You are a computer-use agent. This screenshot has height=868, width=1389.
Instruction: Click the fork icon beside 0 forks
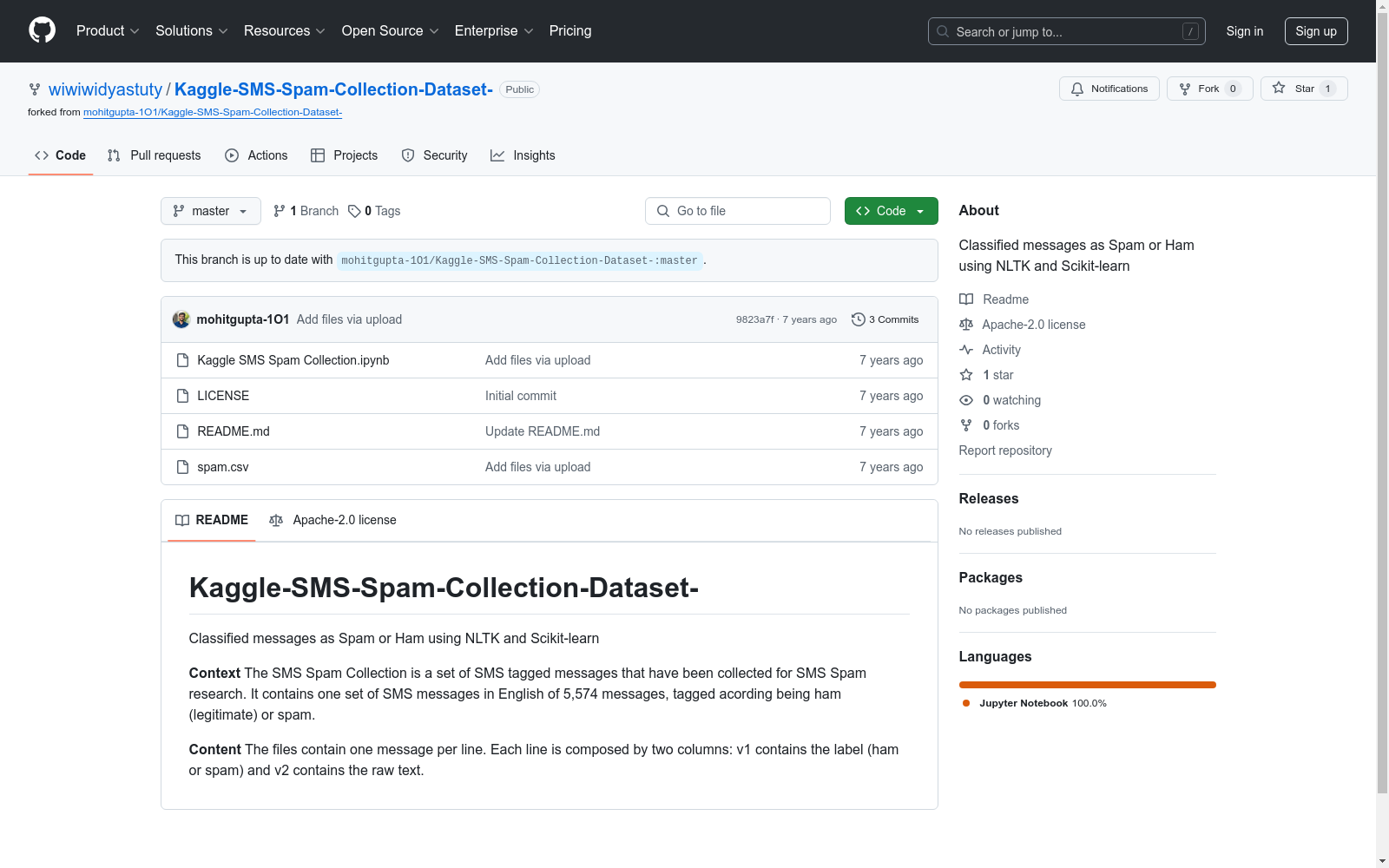tap(966, 425)
